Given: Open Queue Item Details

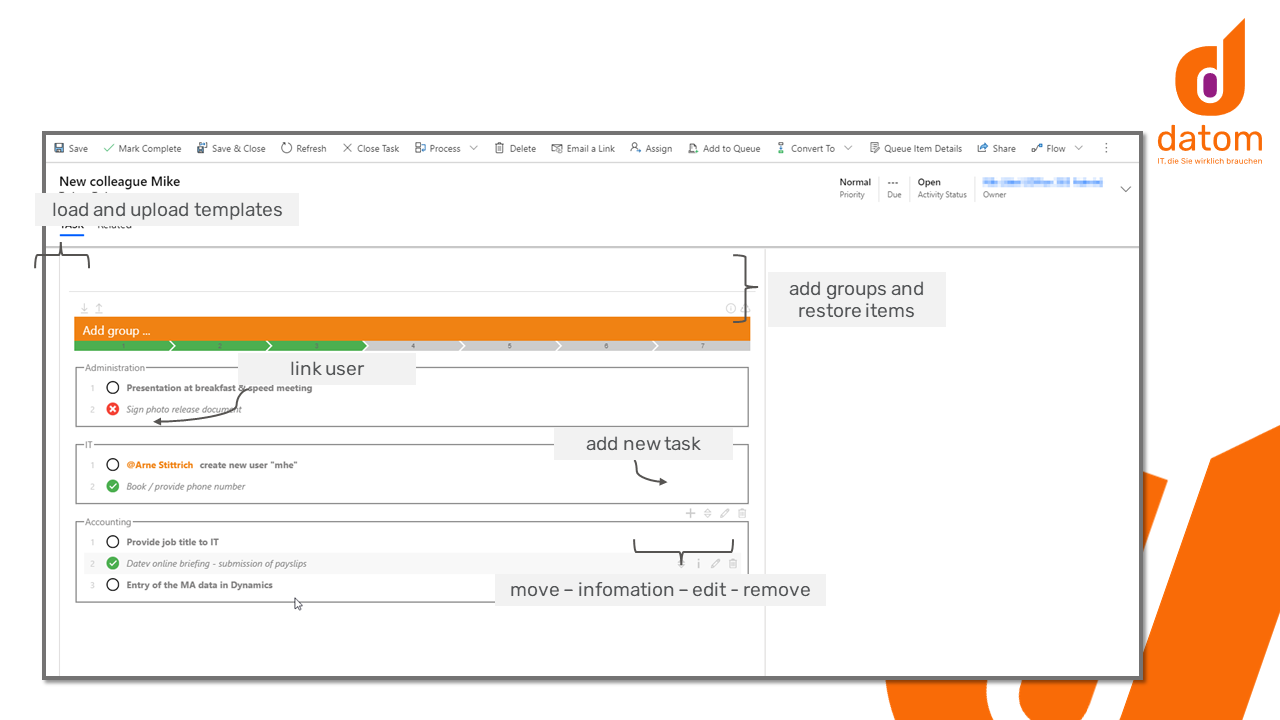Looking at the screenshot, I should [x=916, y=148].
